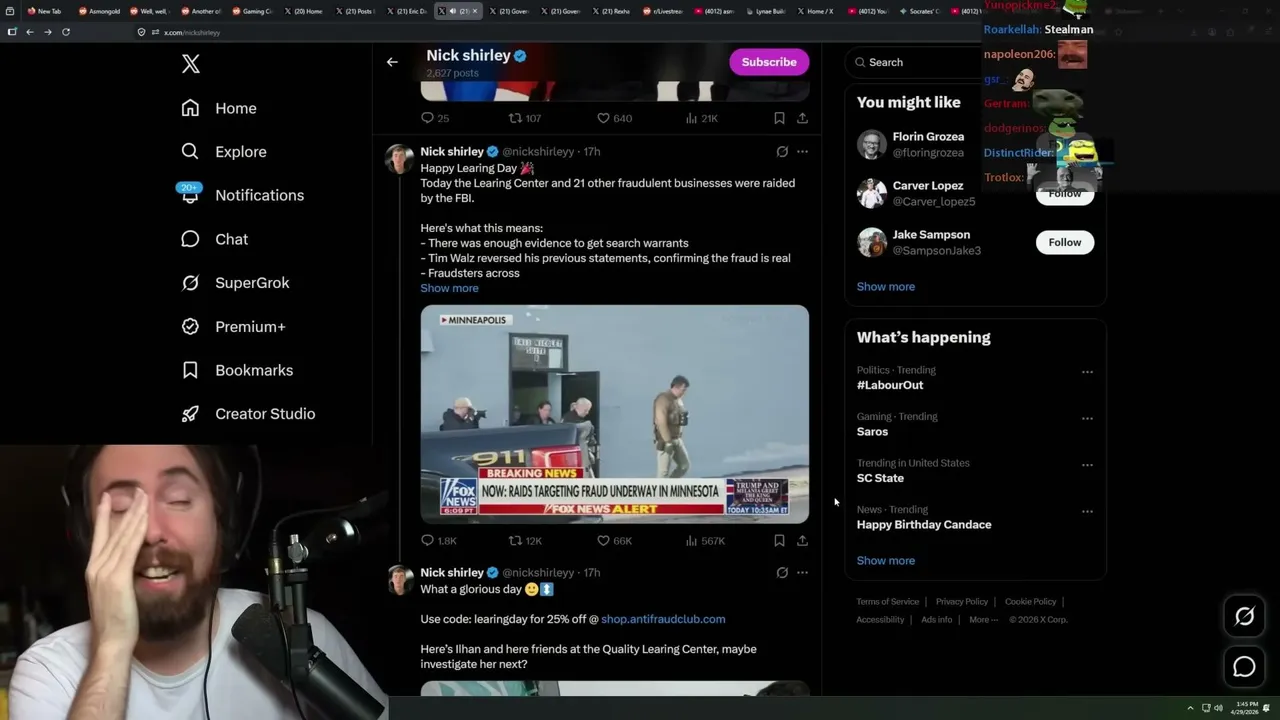1280x720 pixels.
Task: Expand 'Show more' on Happy Learing Day post
Action: (x=449, y=288)
